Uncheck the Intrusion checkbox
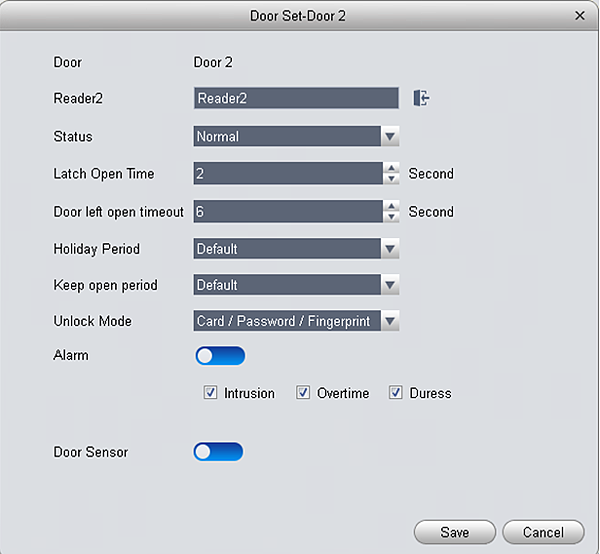Screen dimensions: 600x554 211,393
